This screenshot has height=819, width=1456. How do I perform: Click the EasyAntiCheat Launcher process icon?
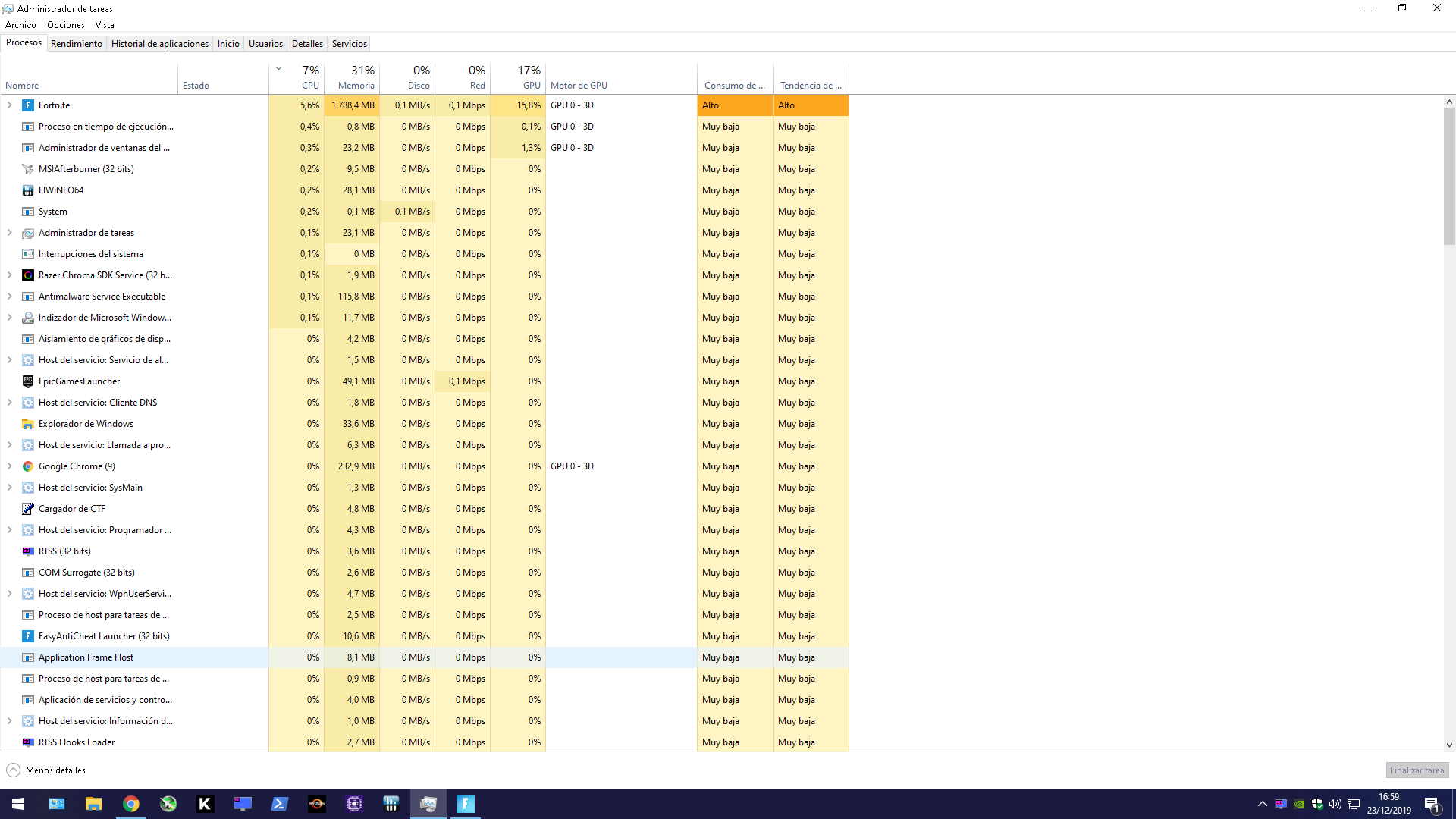coord(28,636)
